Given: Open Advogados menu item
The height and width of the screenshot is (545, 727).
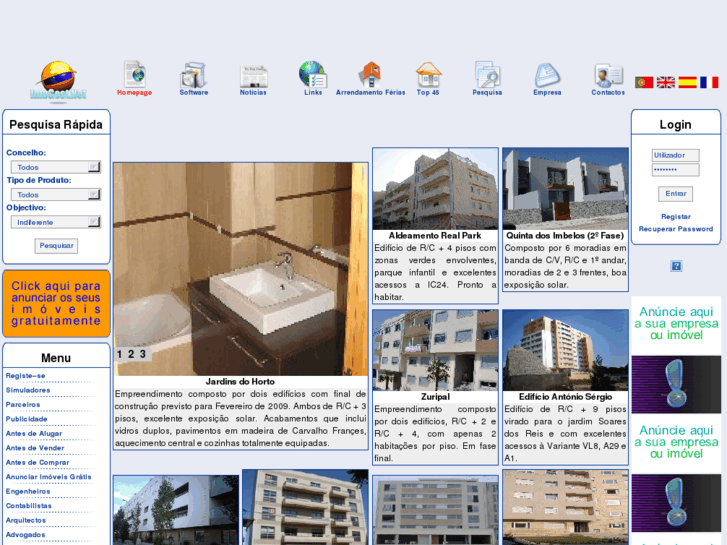Looking at the screenshot, I should [x=26, y=534].
